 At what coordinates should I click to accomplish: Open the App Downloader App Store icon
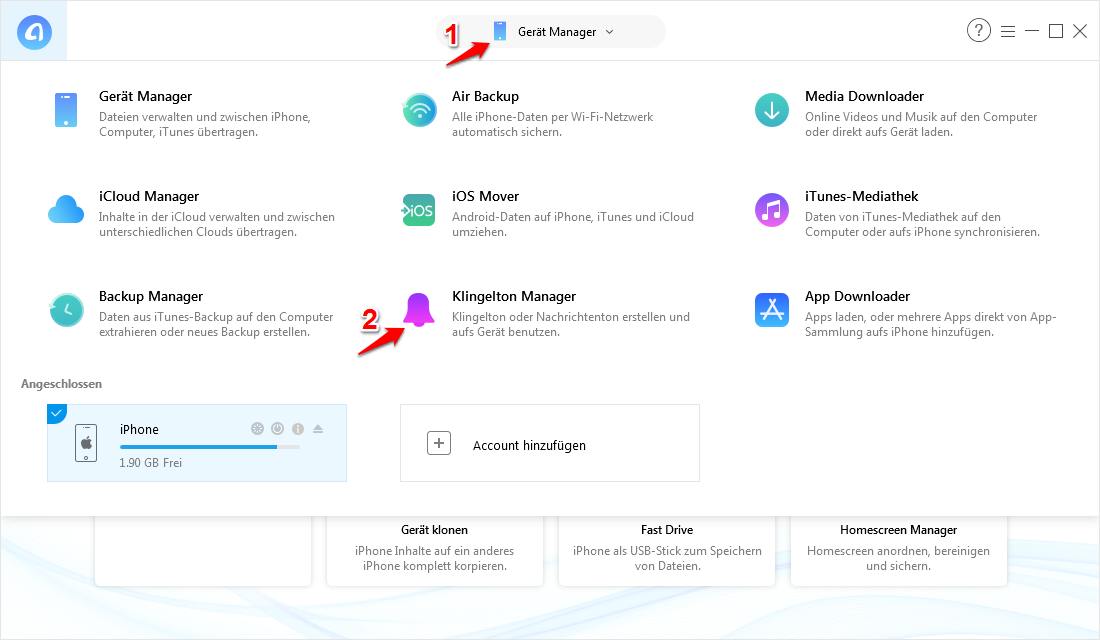tap(772, 309)
